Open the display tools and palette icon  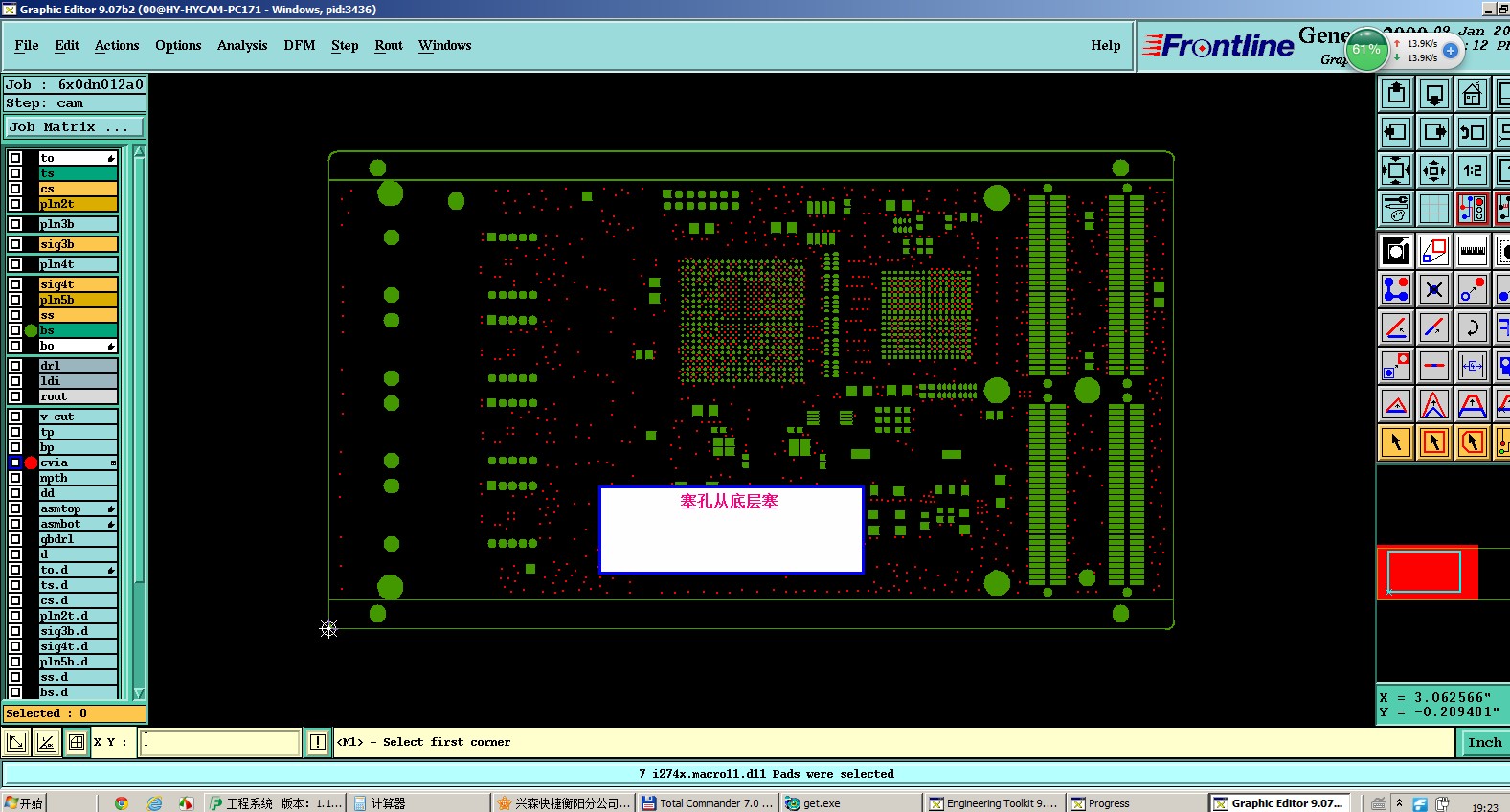[x=1396, y=208]
